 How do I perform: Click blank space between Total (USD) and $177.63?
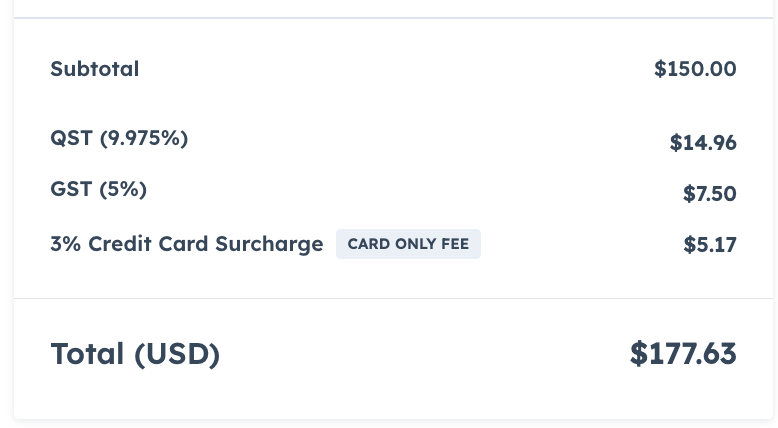tap(420, 354)
